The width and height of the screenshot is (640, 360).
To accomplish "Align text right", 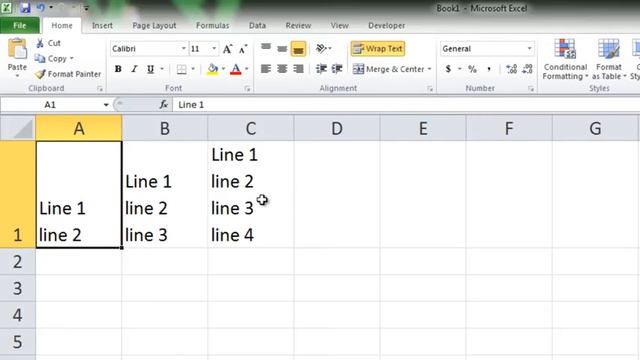I will tap(298, 69).
